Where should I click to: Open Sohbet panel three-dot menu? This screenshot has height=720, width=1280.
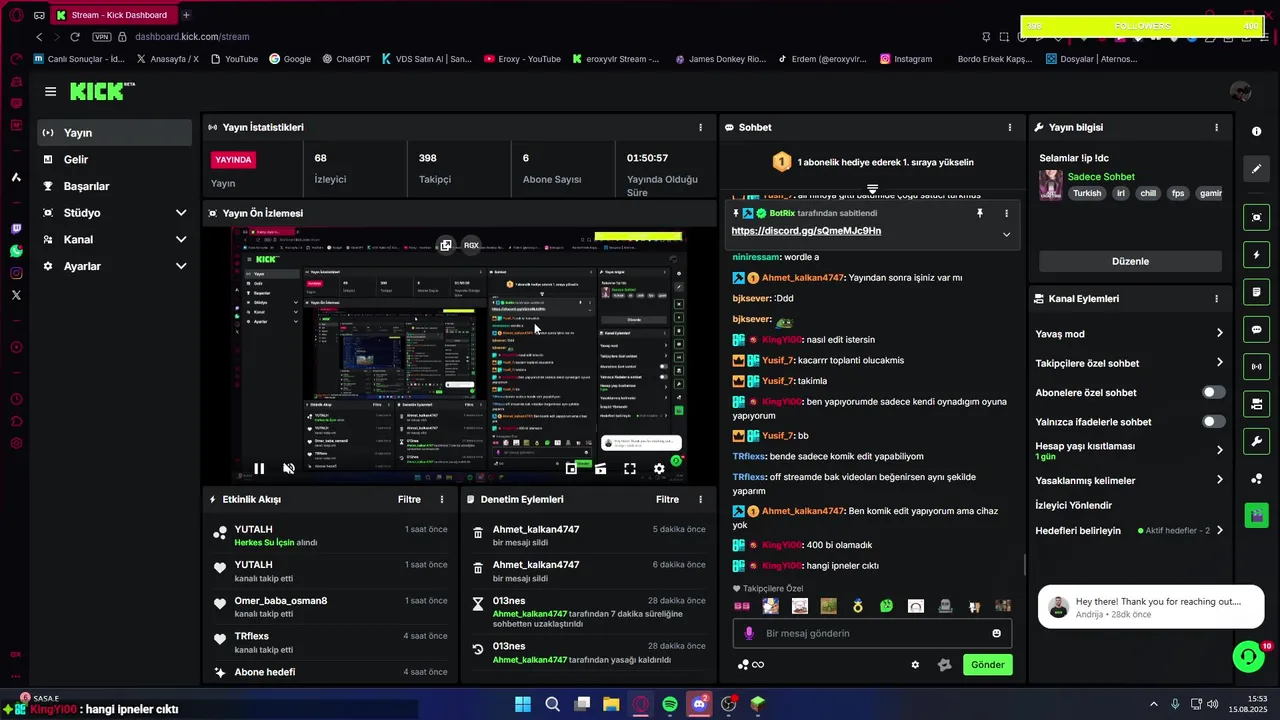tap(1009, 127)
